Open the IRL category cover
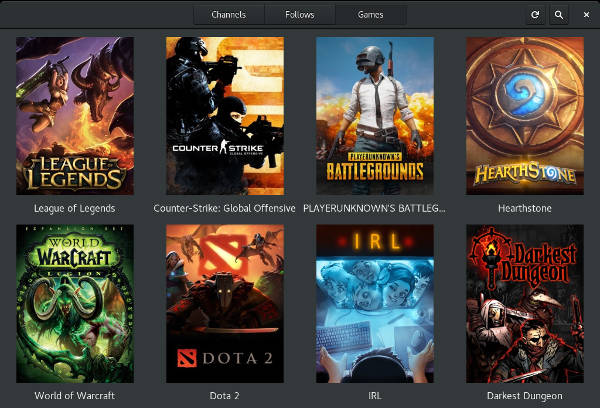The width and height of the screenshot is (600, 408). pyautogui.click(x=375, y=304)
